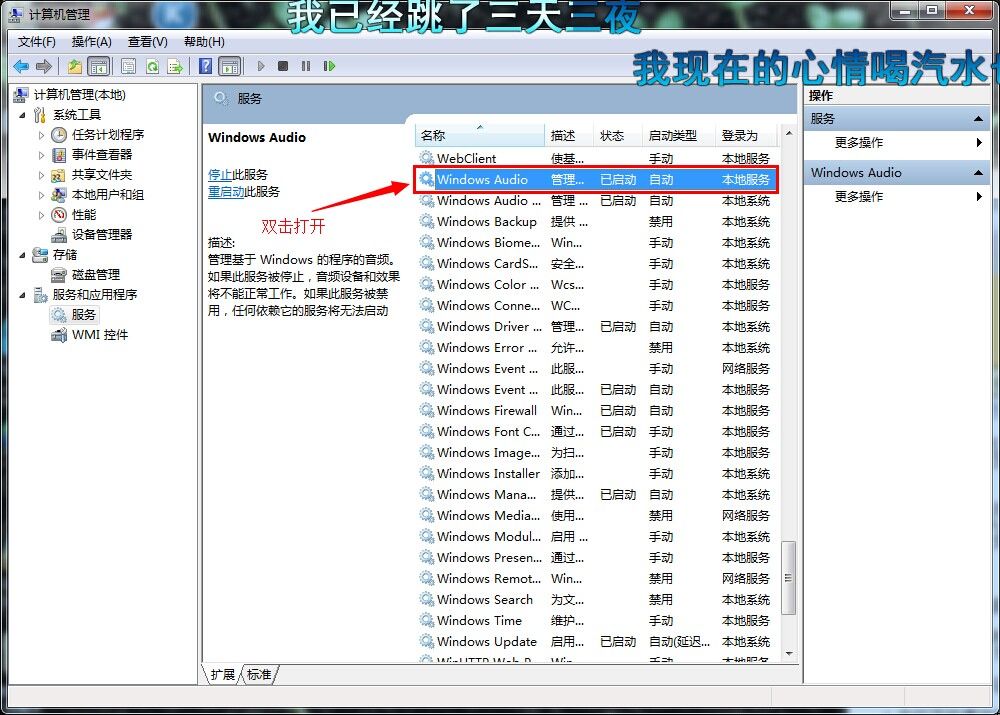Viewport: 1000px width, 715px height.
Task: Expand the 任务计划程序 tree node
Action: click(42, 135)
